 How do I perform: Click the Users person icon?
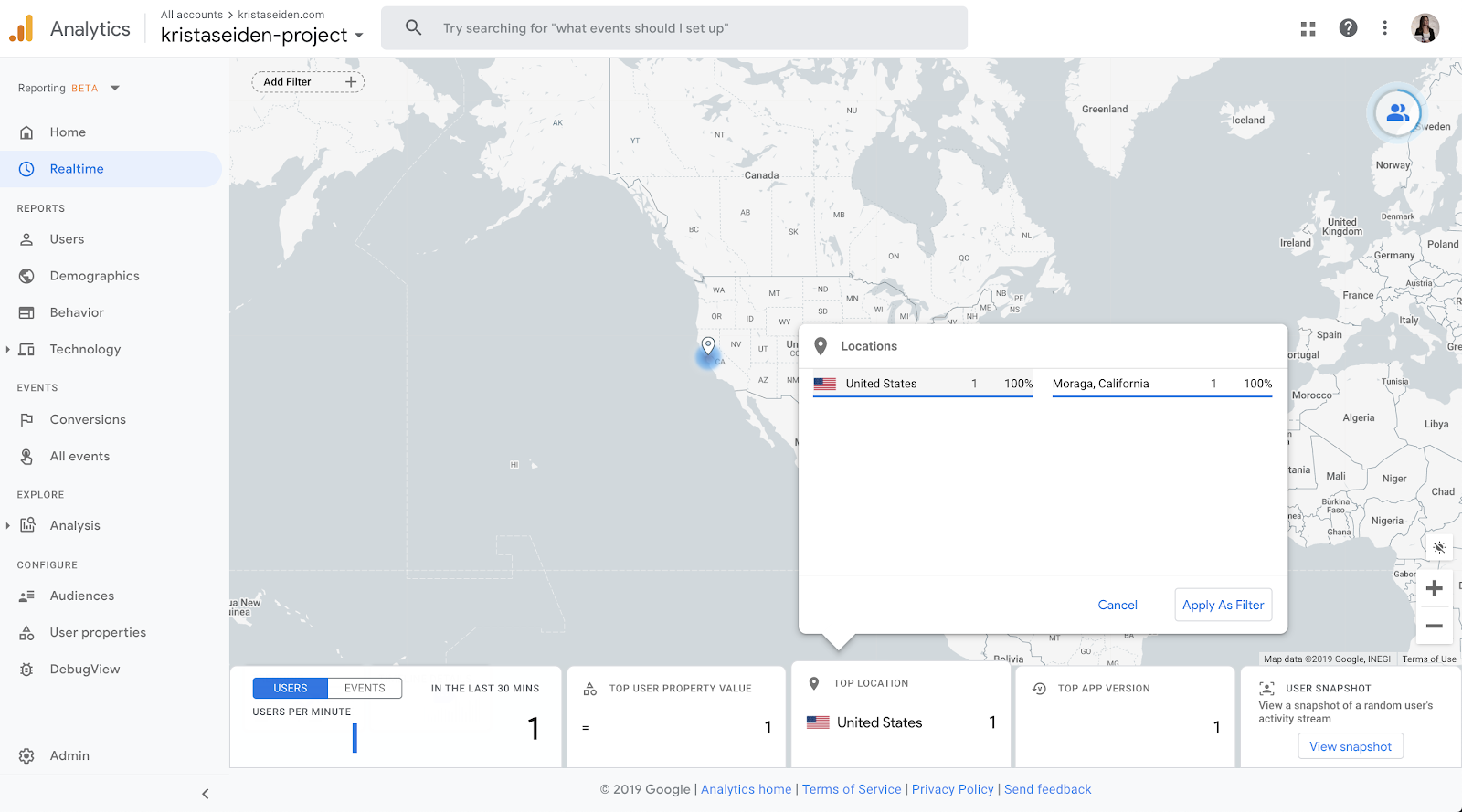pyautogui.click(x=26, y=239)
